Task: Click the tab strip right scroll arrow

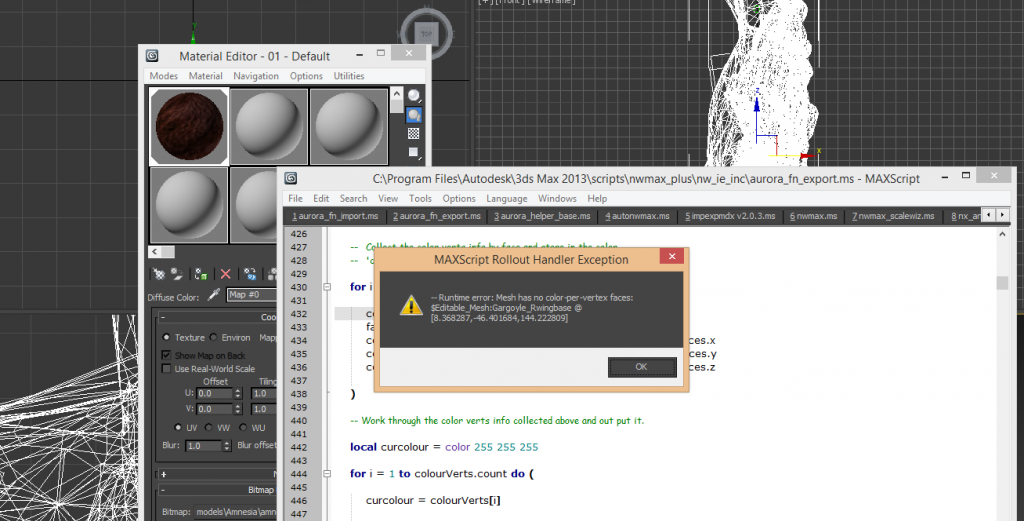Action: [1002, 215]
